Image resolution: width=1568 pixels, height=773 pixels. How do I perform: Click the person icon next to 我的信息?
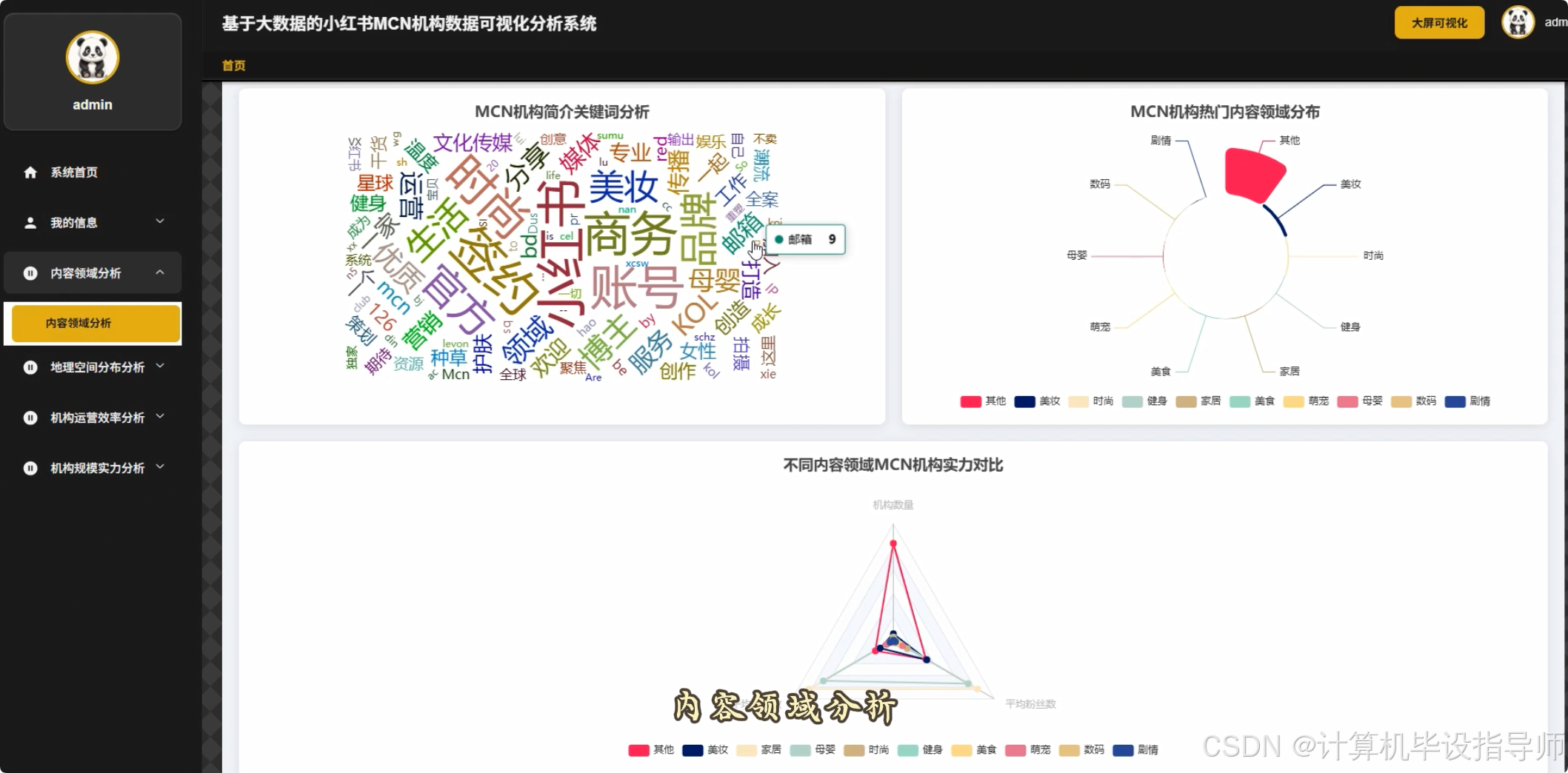(x=30, y=221)
